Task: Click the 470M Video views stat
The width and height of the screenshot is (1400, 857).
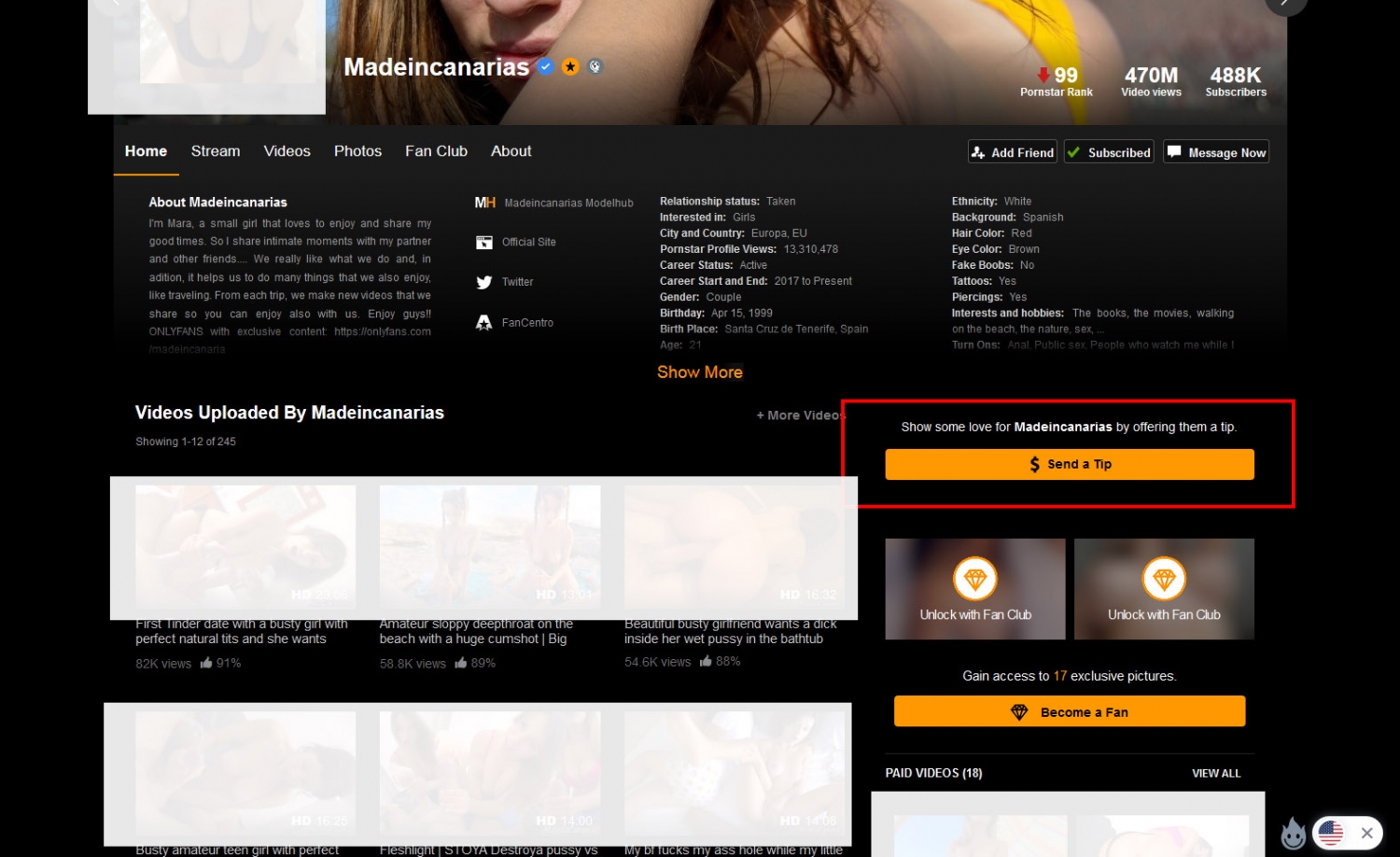Action: (1151, 81)
